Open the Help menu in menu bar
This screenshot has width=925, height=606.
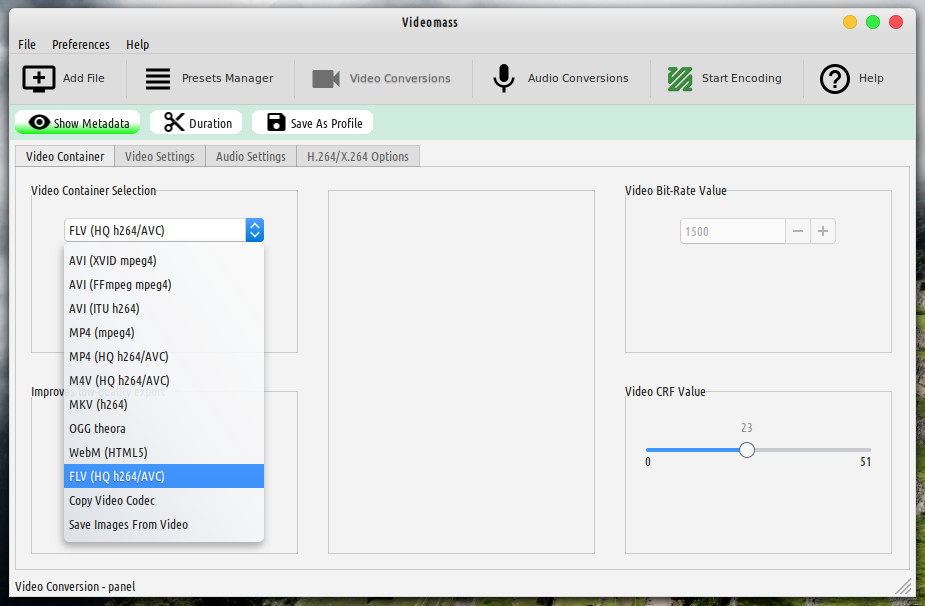(137, 44)
